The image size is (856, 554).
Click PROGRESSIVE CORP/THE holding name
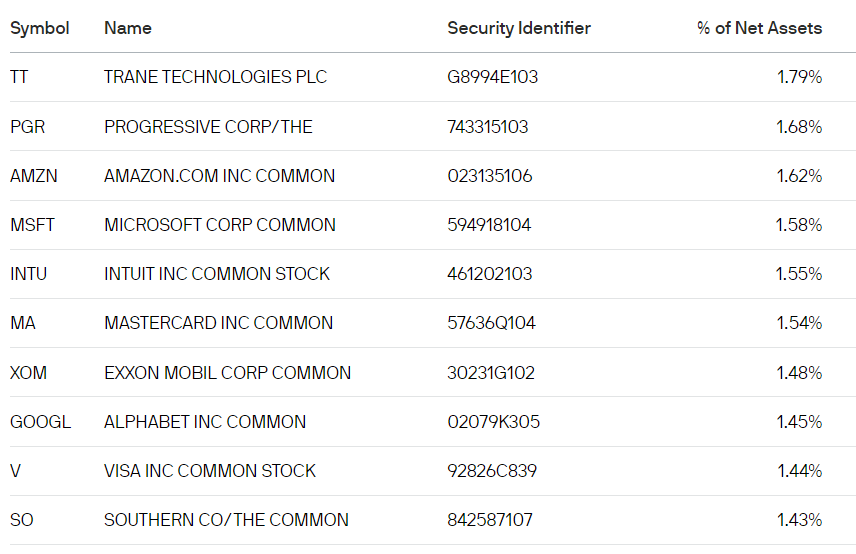(208, 127)
